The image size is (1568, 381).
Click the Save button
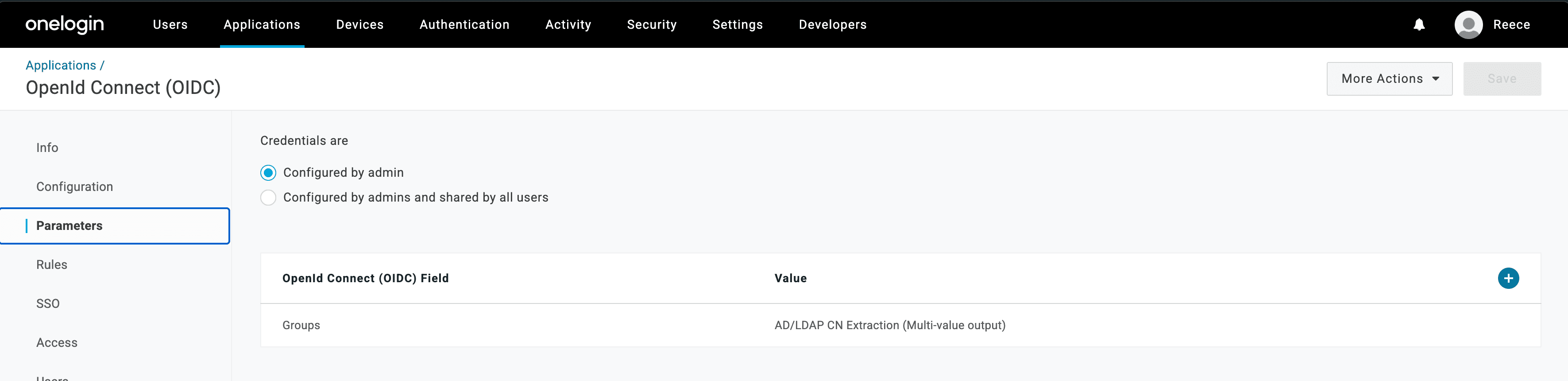[1502, 79]
